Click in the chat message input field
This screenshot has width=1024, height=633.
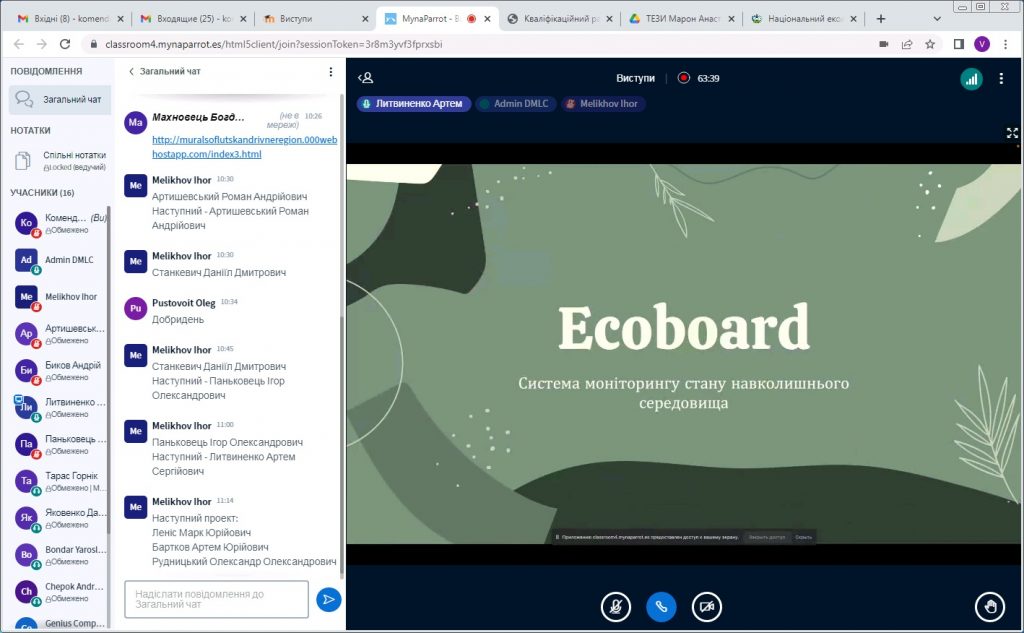point(216,599)
